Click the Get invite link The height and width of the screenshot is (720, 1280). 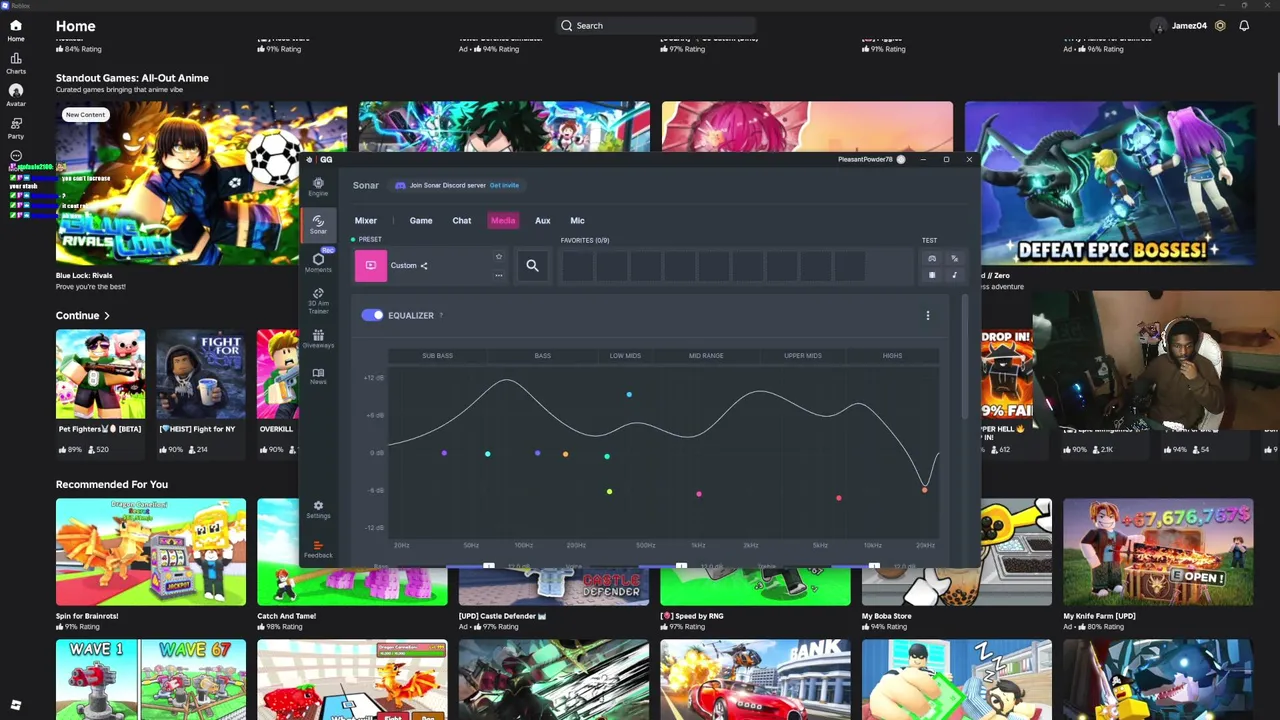[x=504, y=185]
